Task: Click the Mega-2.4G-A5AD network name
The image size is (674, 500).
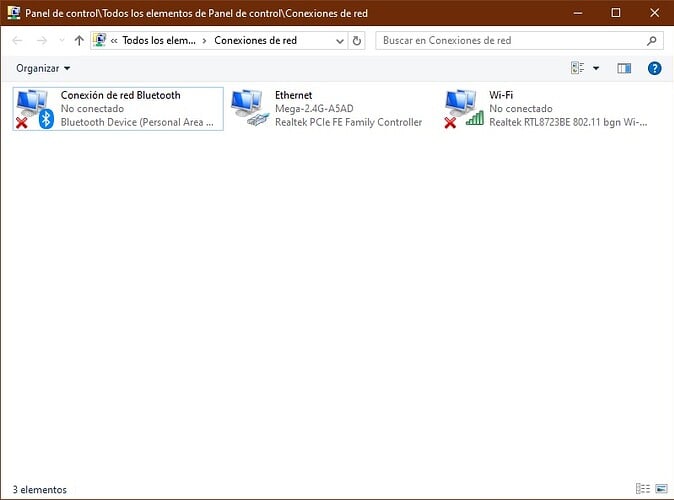Action: tap(314, 109)
